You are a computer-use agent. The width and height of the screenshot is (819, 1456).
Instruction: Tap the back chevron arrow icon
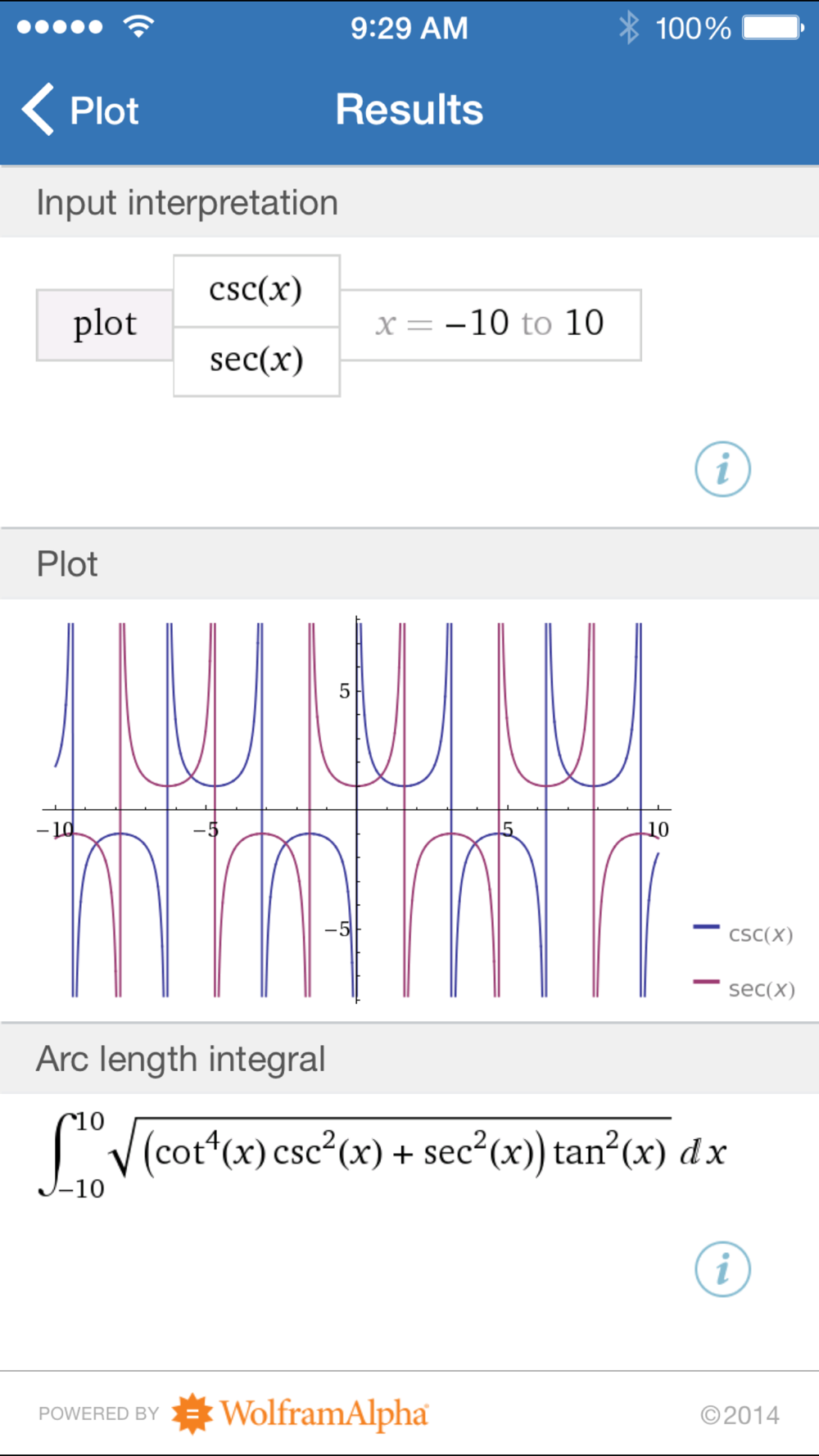(x=38, y=109)
